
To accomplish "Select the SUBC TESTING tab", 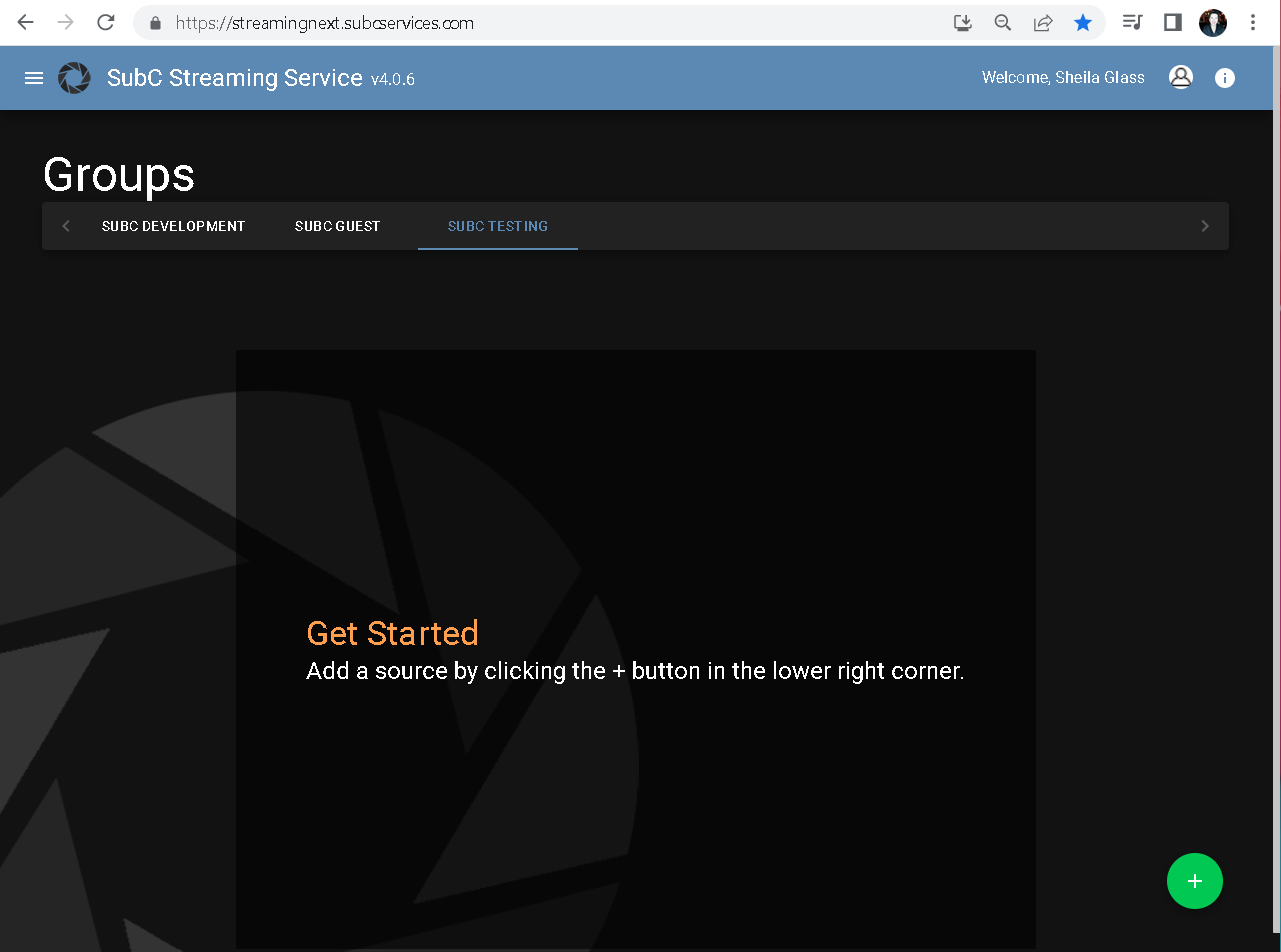I will [x=497, y=226].
